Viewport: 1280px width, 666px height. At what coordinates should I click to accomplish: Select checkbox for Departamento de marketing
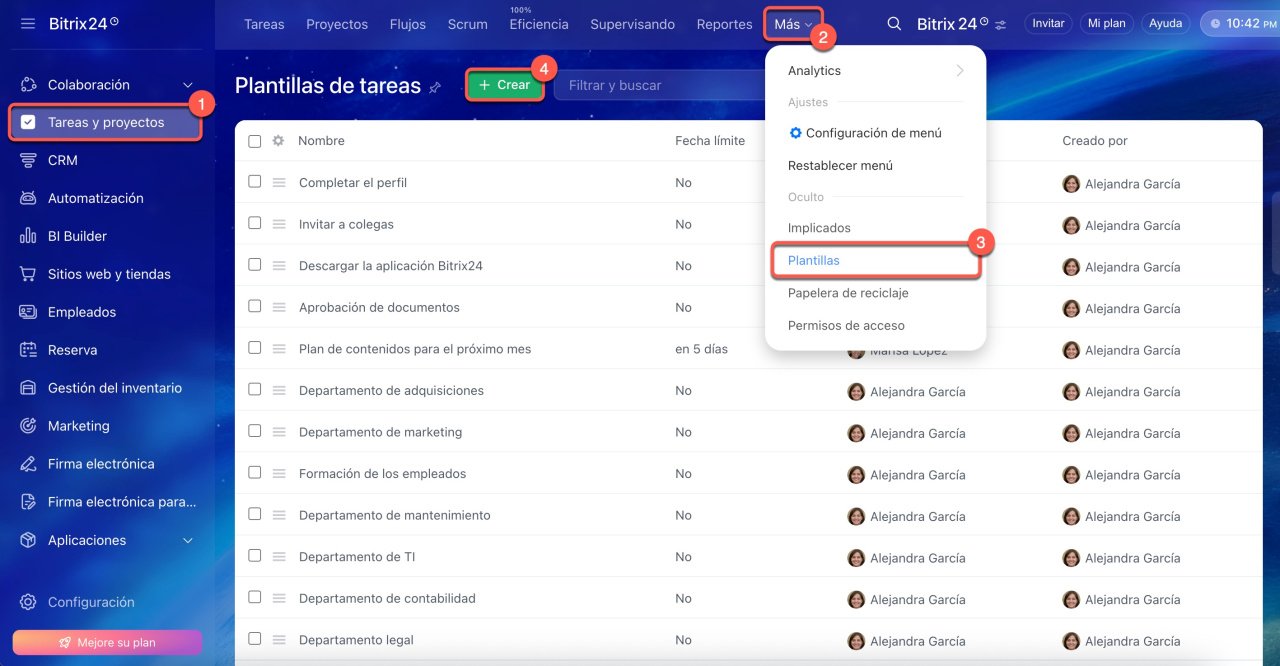click(x=255, y=431)
